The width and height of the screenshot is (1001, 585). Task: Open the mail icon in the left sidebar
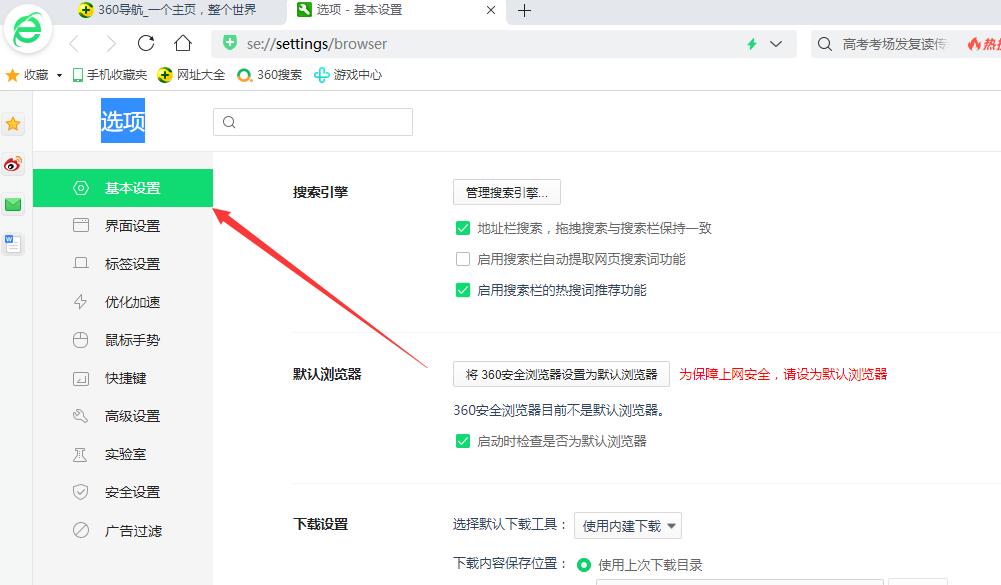13,204
